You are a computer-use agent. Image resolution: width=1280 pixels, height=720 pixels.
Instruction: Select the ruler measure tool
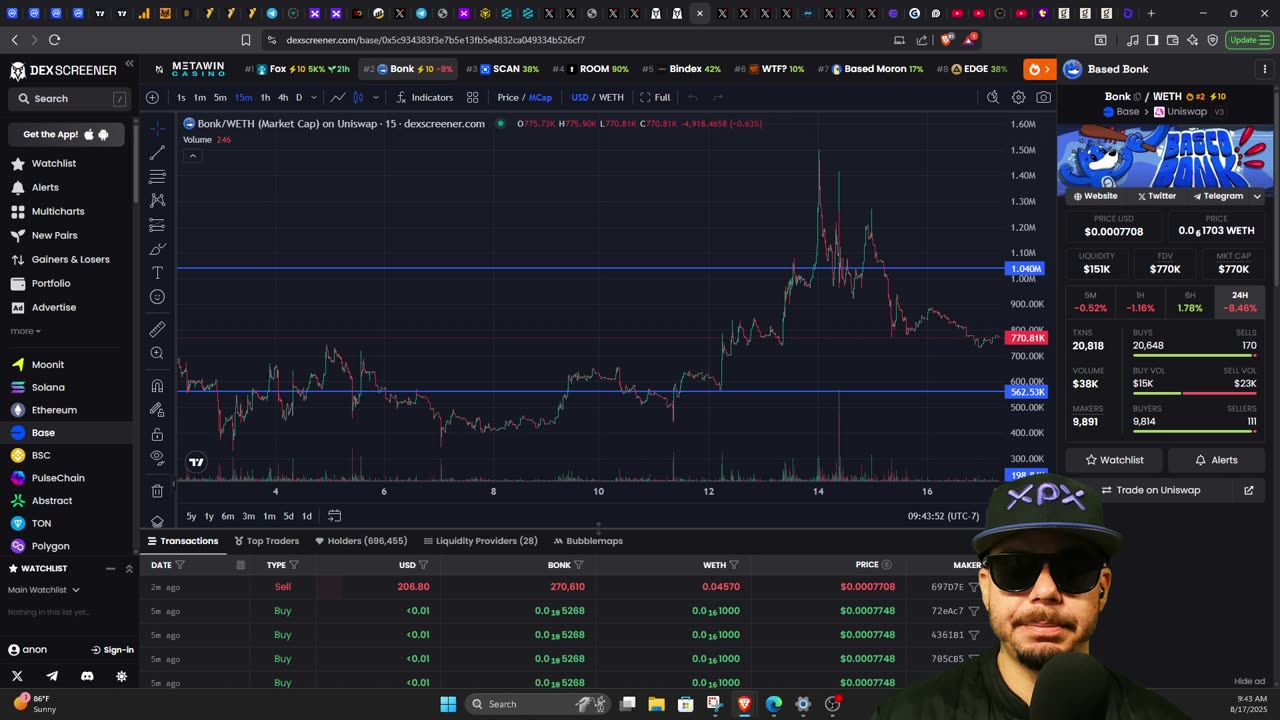click(157, 329)
